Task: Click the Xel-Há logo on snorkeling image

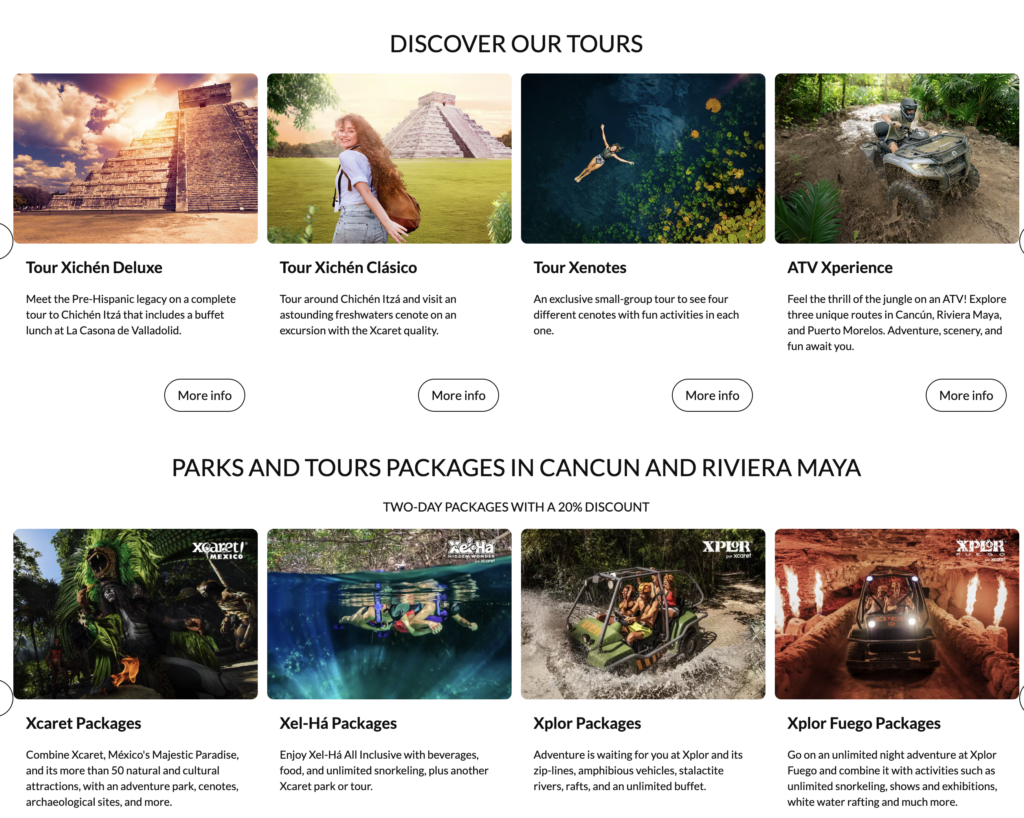Action: coord(472,550)
